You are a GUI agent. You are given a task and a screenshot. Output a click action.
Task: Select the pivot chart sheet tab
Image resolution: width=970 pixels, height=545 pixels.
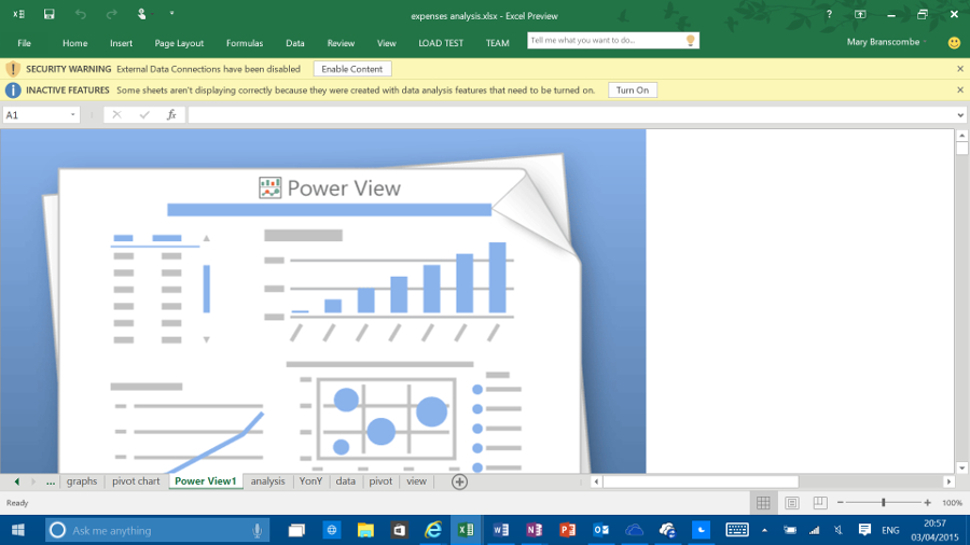point(136,481)
